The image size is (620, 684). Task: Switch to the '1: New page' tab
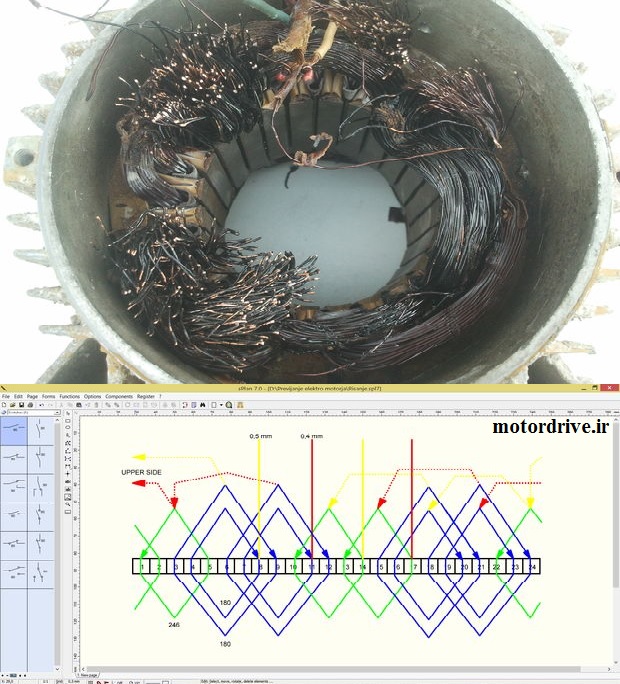coord(88,675)
